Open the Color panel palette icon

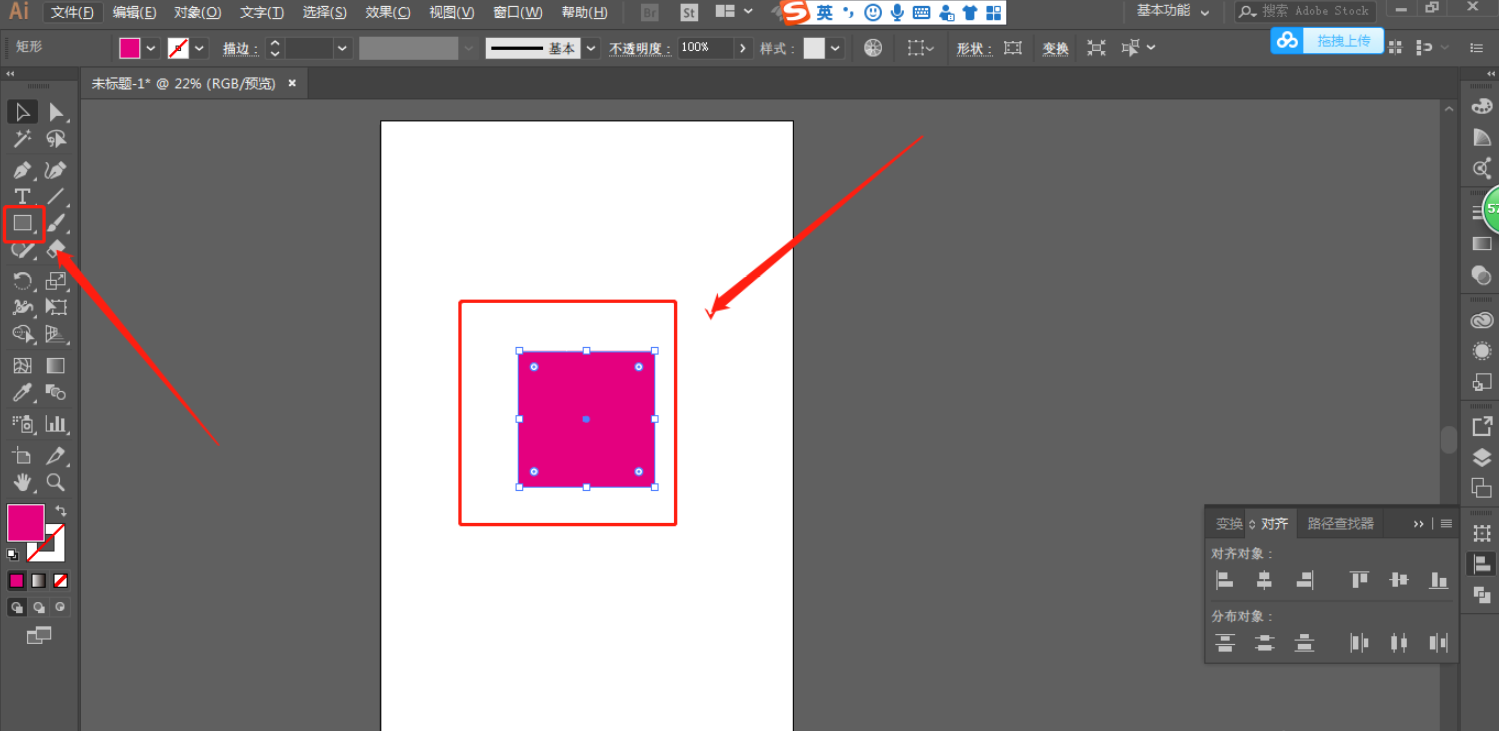point(1482,107)
